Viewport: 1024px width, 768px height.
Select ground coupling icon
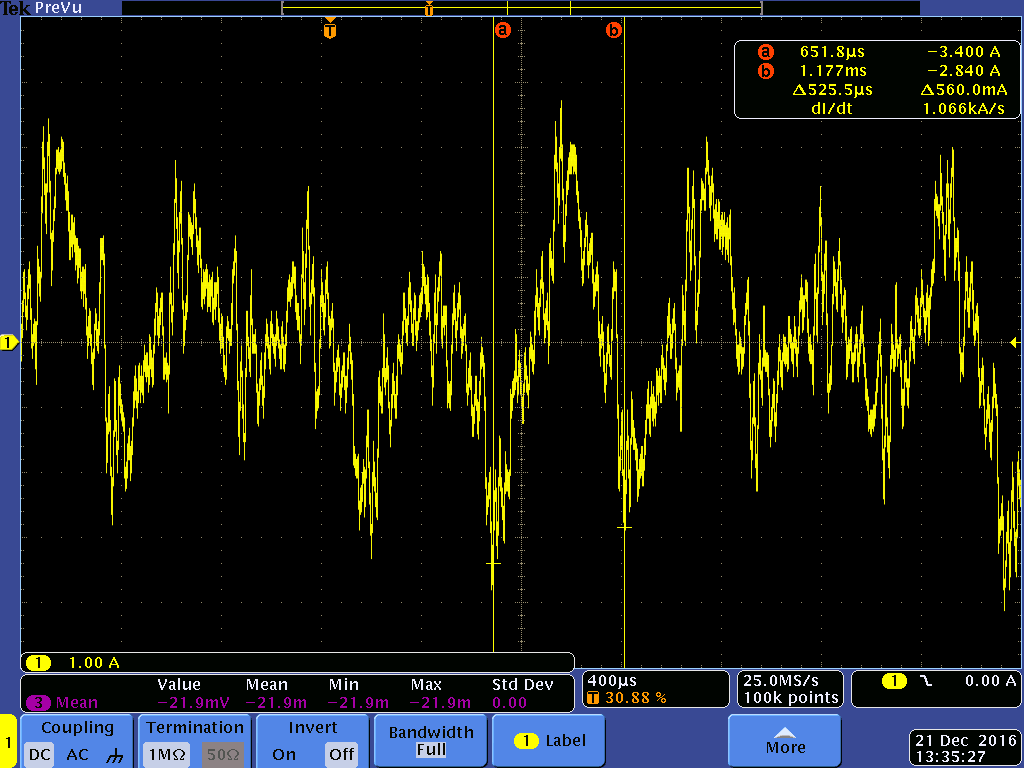tap(114, 756)
